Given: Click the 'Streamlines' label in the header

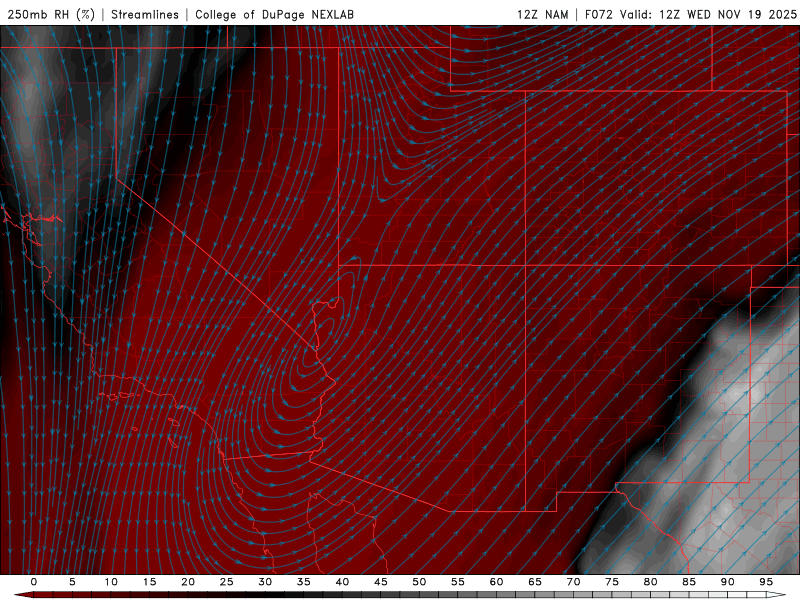Looking at the screenshot, I should point(145,14).
